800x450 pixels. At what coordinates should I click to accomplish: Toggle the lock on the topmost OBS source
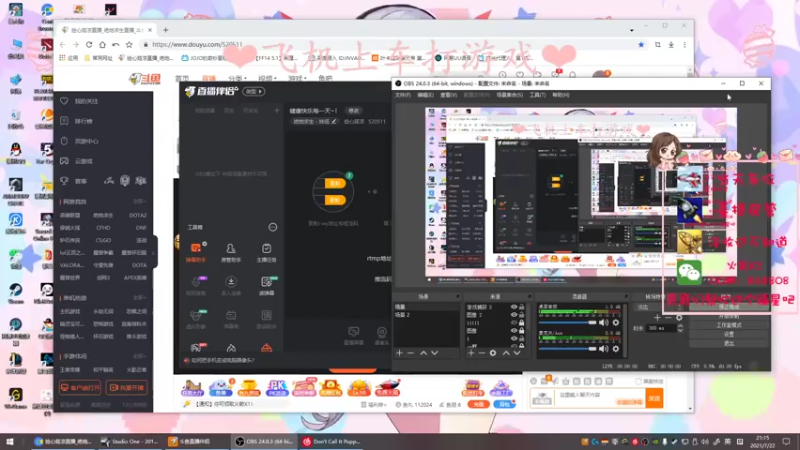(x=521, y=307)
